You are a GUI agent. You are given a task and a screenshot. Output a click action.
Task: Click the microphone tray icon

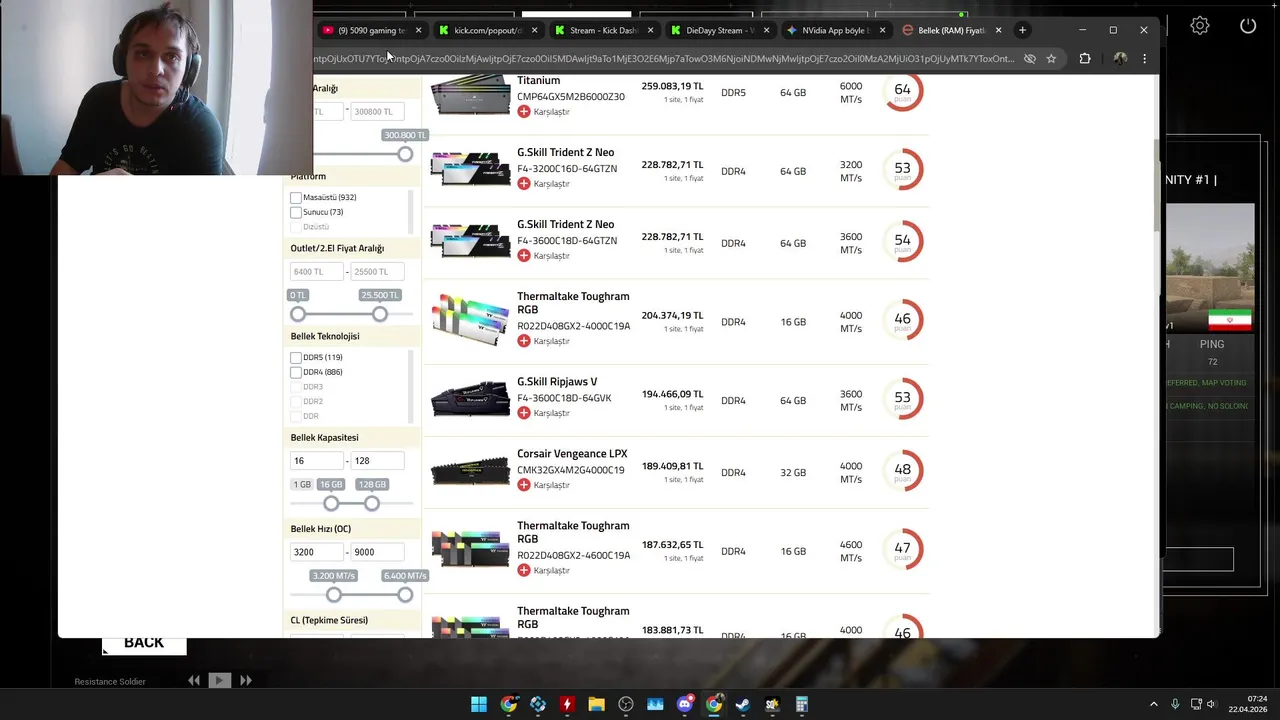pos(1175,704)
